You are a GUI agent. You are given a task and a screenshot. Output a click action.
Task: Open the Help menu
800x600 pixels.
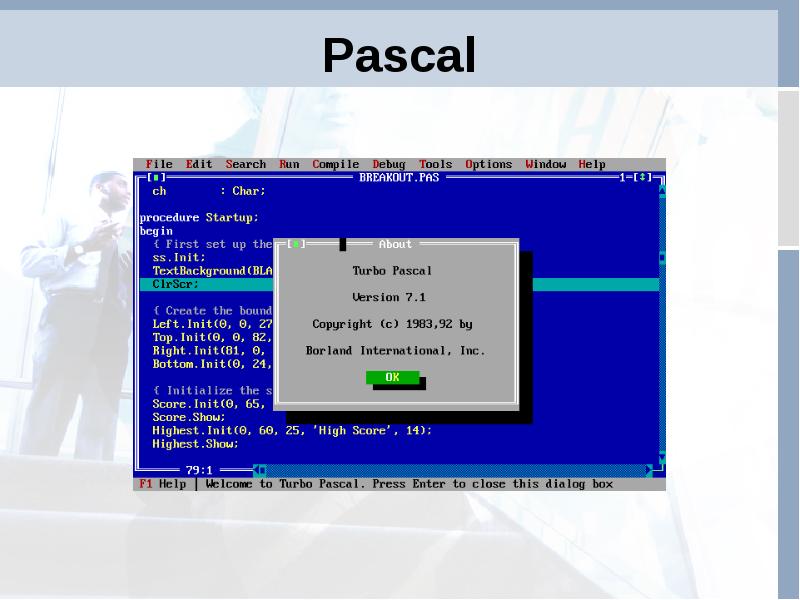pos(592,164)
